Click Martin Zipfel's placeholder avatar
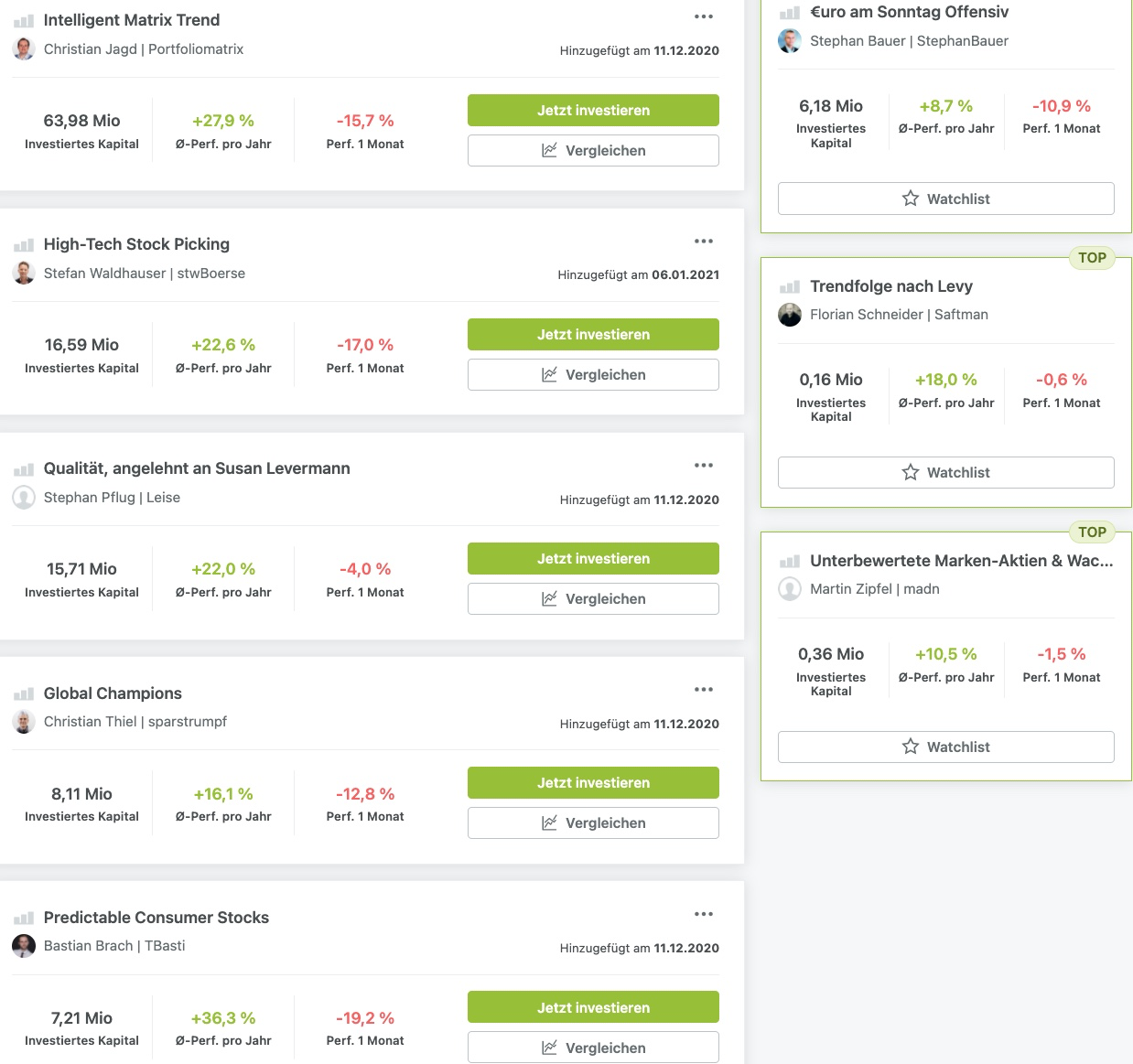The width and height of the screenshot is (1133, 1064). pos(790,589)
